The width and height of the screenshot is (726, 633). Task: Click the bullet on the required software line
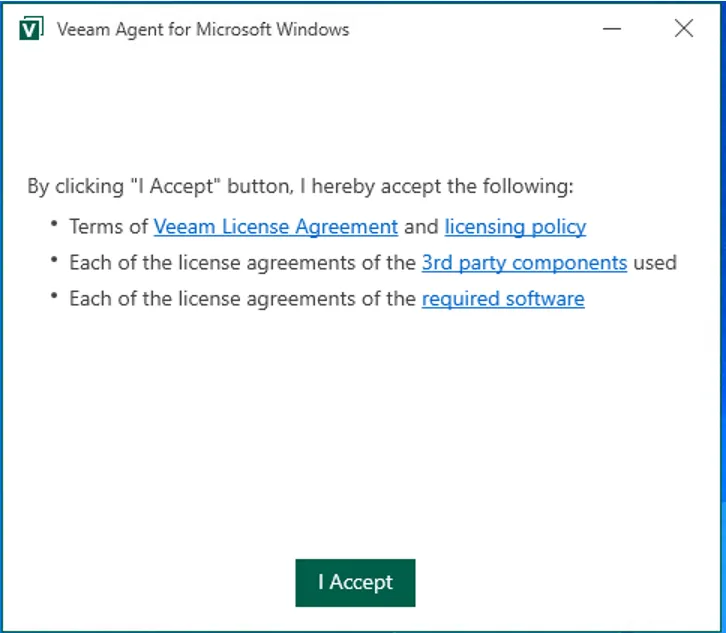54,296
